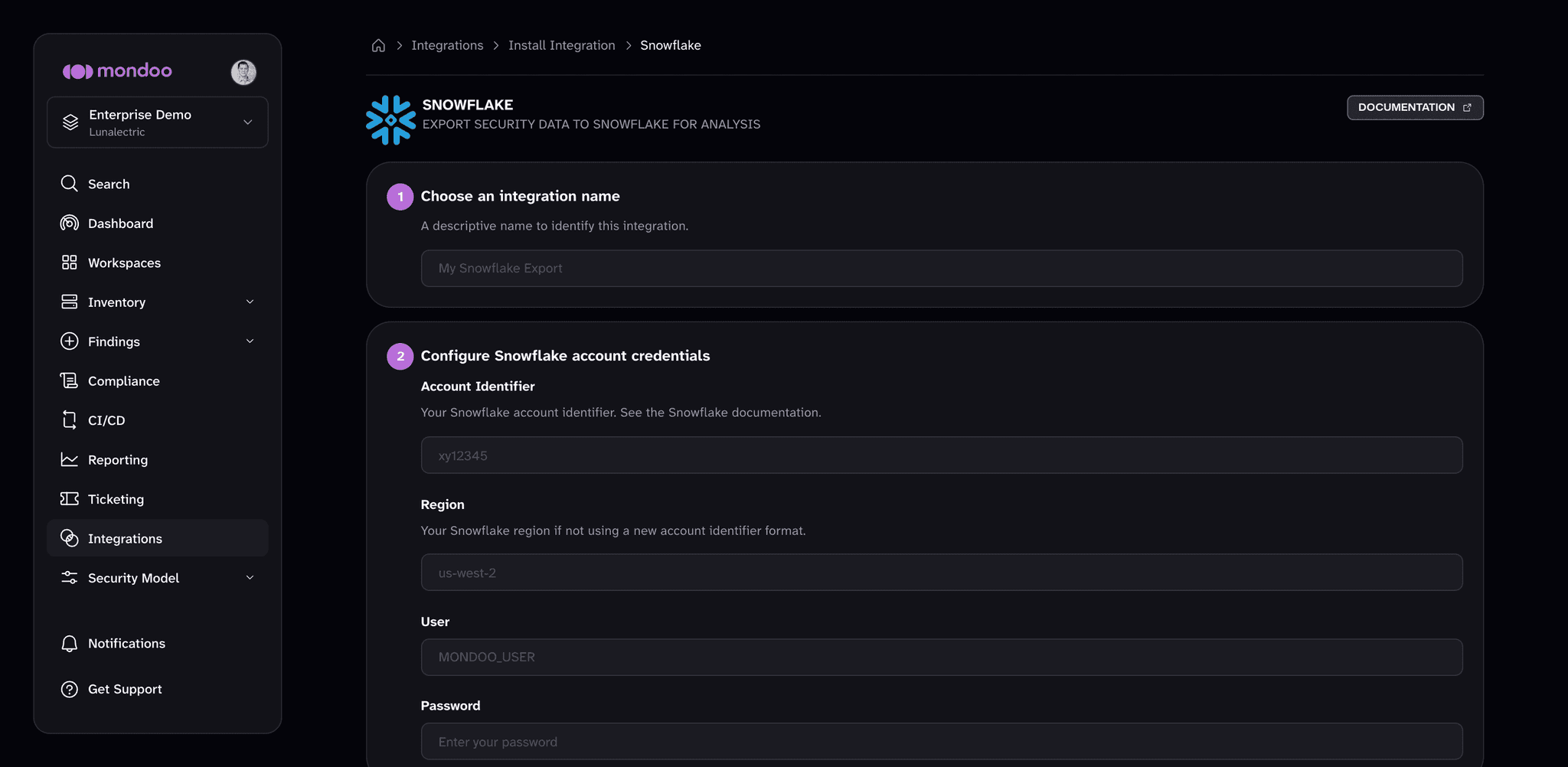Focus the Password input field
The height and width of the screenshot is (767, 1568).
942,742
